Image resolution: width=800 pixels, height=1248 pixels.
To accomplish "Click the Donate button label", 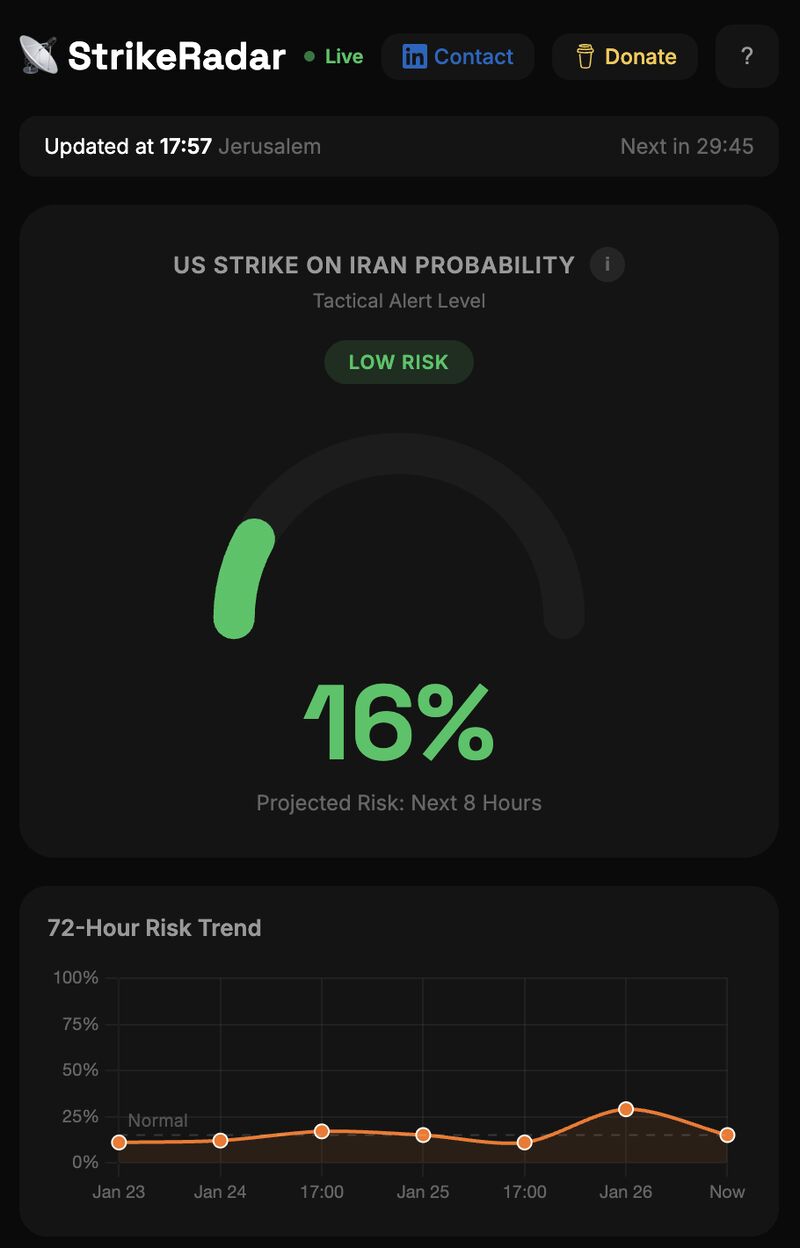I will [x=640, y=57].
